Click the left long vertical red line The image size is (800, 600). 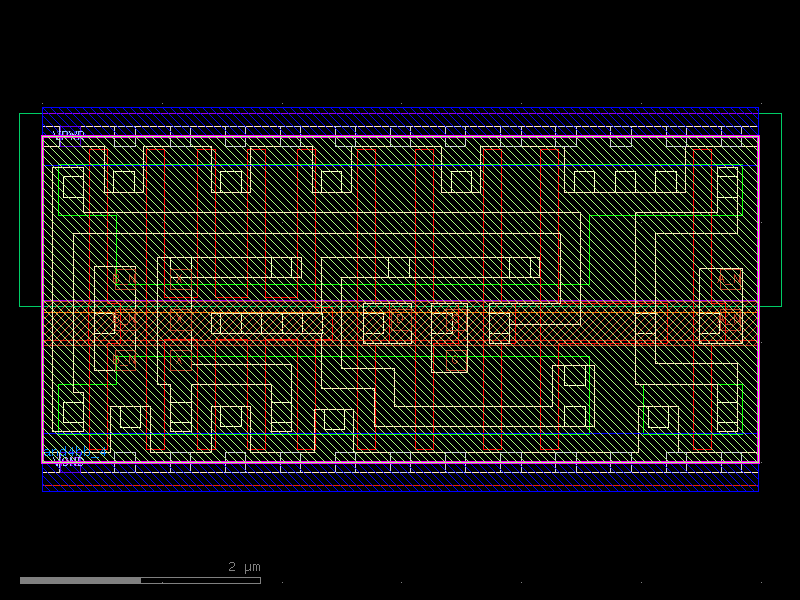[x=147, y=300]
